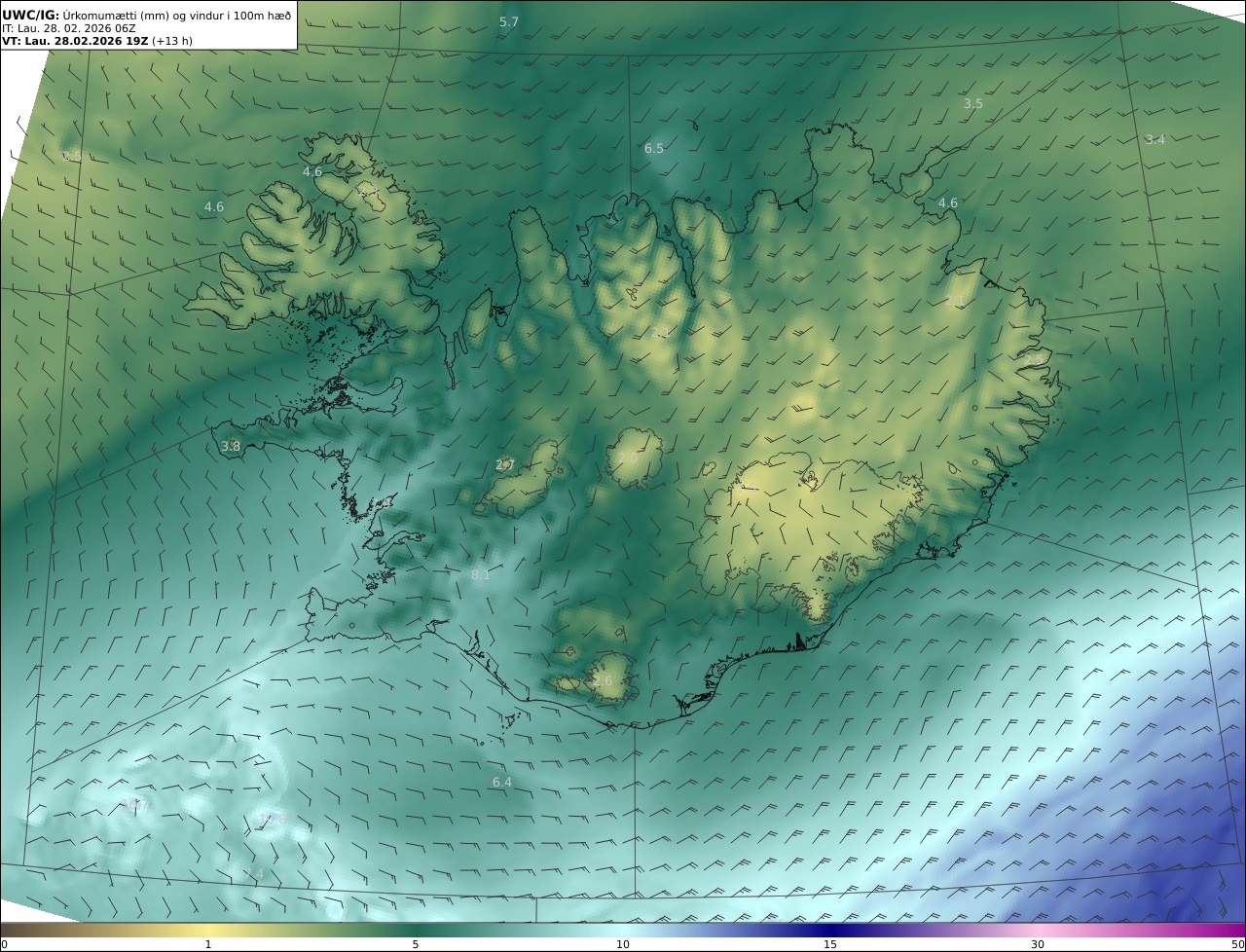This screenshot has height=952, width=1246.
Task: Click the map title 'Úrkomumætti (mm) og vindur í 100m hæð'
Action: point(176,15)
